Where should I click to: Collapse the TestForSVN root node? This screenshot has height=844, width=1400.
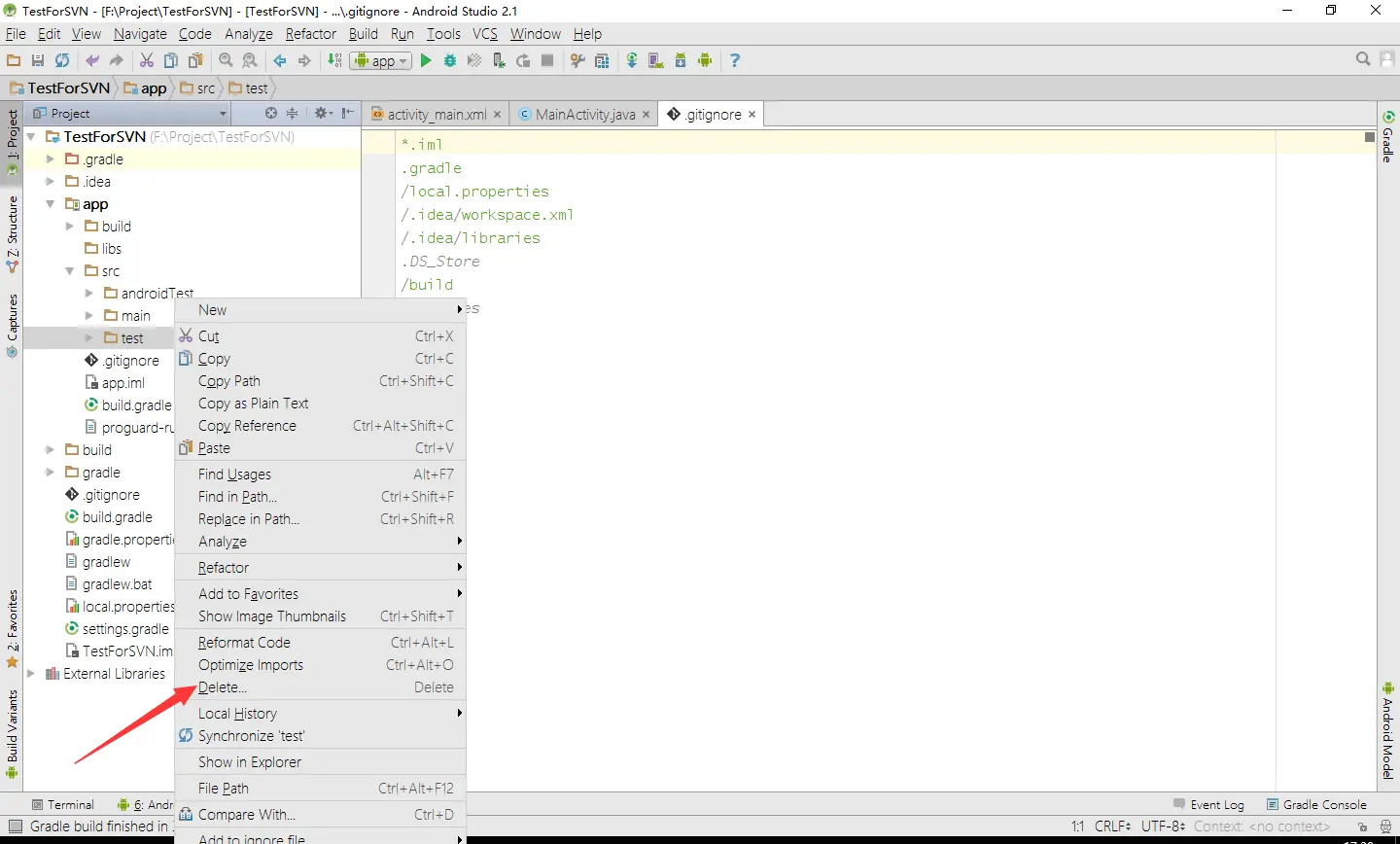31,137
